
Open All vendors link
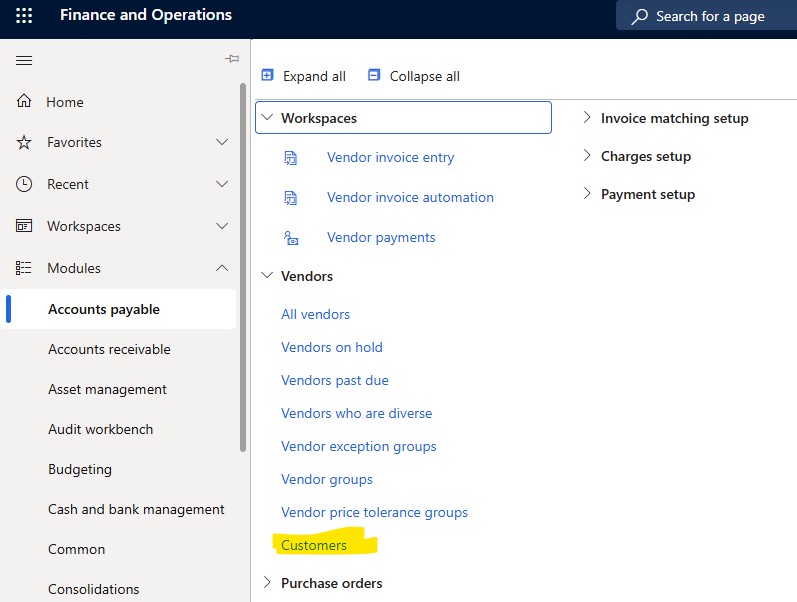[316, 314]
